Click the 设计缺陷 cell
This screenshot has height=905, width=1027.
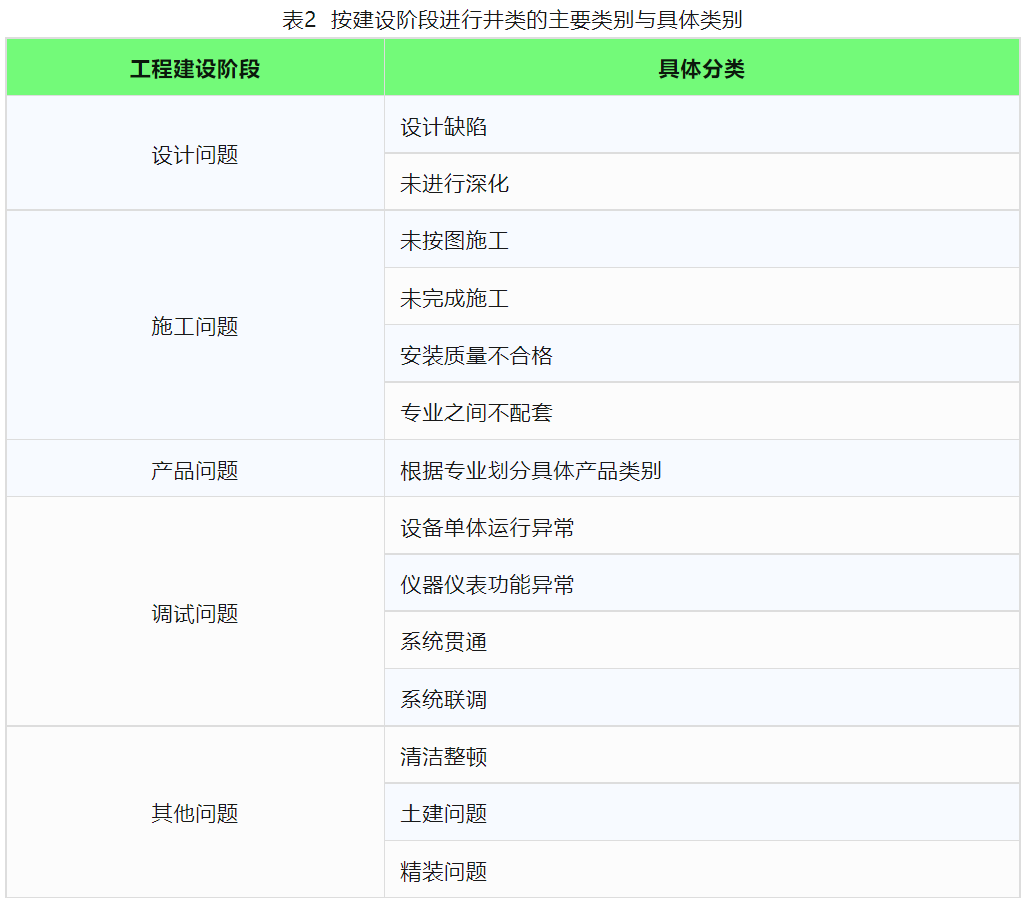444,127
